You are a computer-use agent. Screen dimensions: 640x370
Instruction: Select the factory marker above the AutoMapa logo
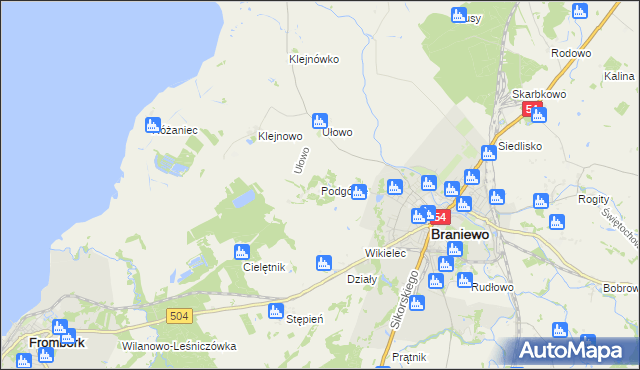tap(560, 330)
